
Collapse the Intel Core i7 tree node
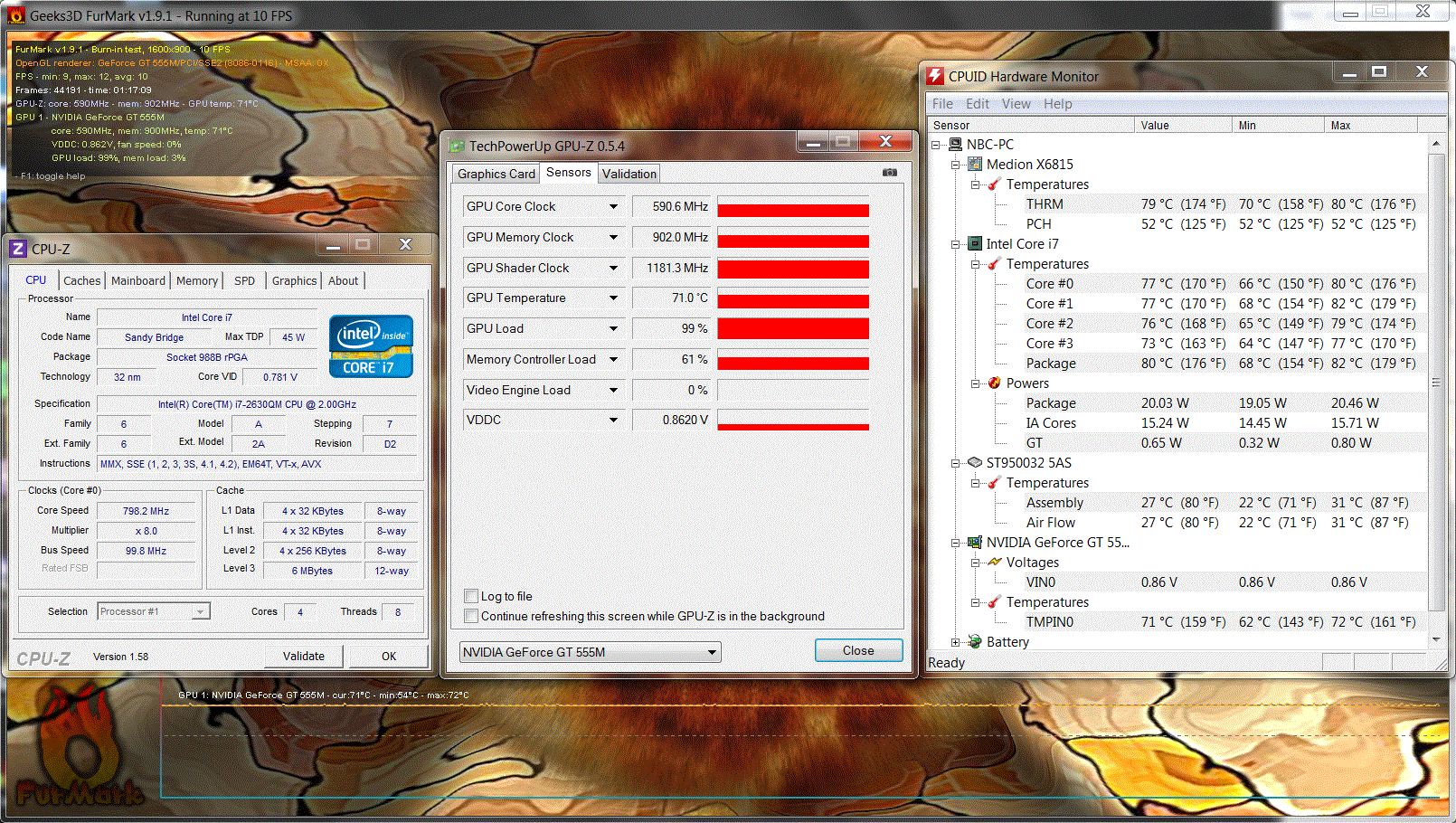956,244
